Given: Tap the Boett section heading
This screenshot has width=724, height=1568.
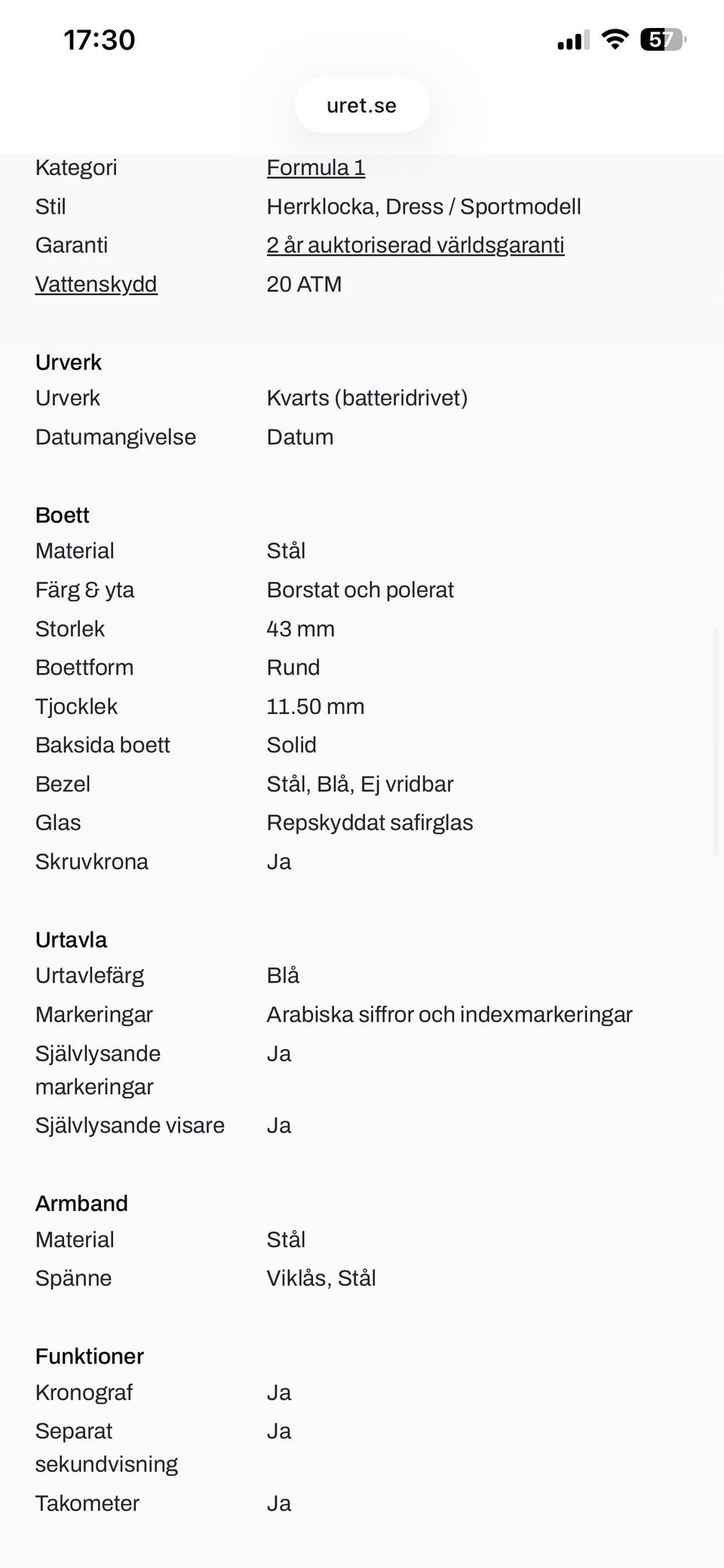Looking at the screenshot, I should [62, 515].
